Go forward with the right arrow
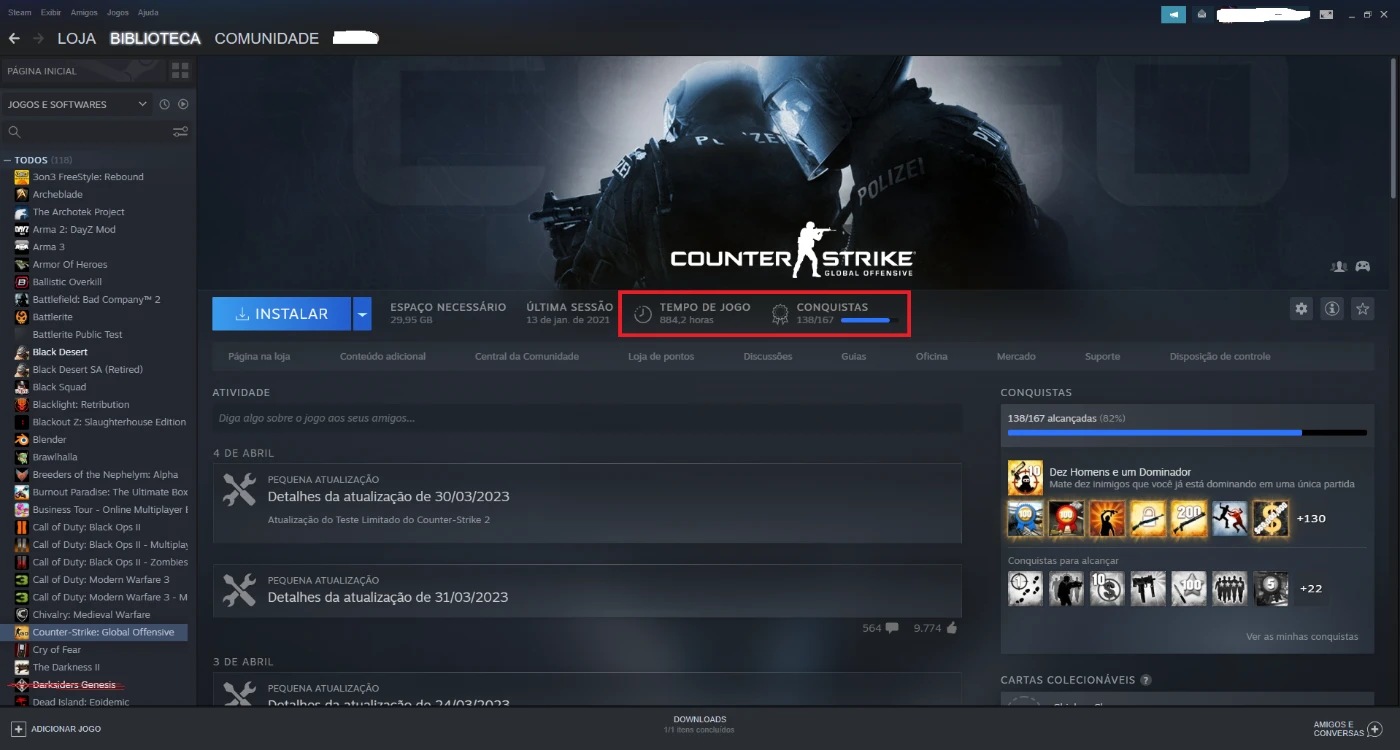 [38, 38]
